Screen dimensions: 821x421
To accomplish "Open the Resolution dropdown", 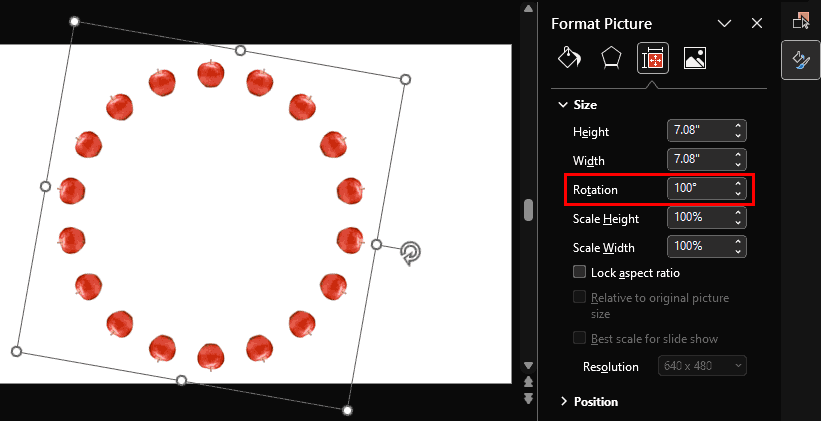I will pyautogui.click(x=702, y=366).
